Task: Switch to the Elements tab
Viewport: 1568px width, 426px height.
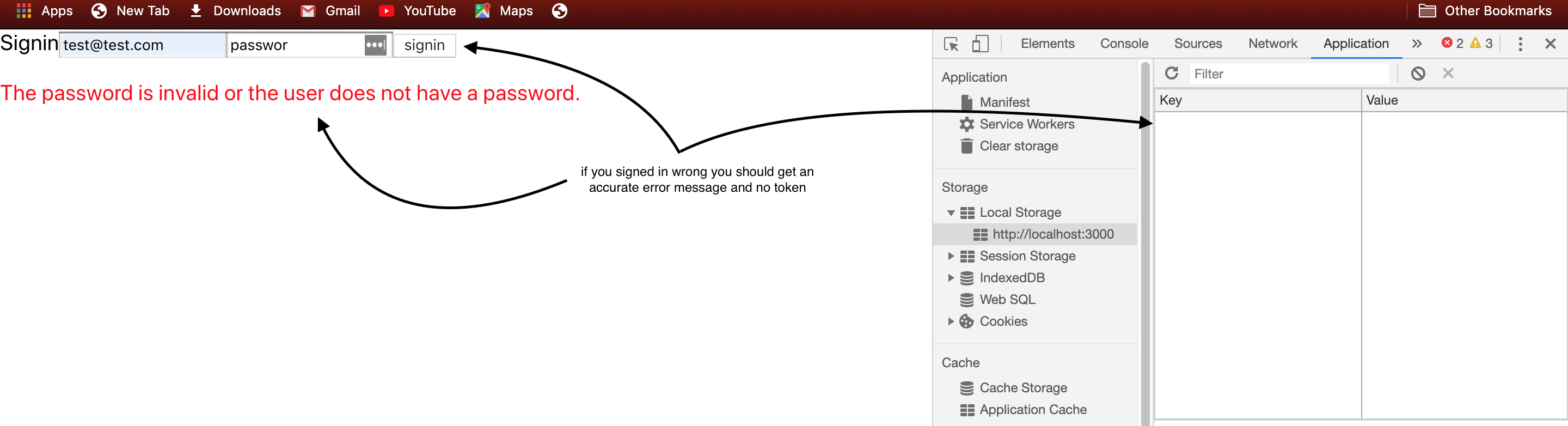Action: [1047, 43]
